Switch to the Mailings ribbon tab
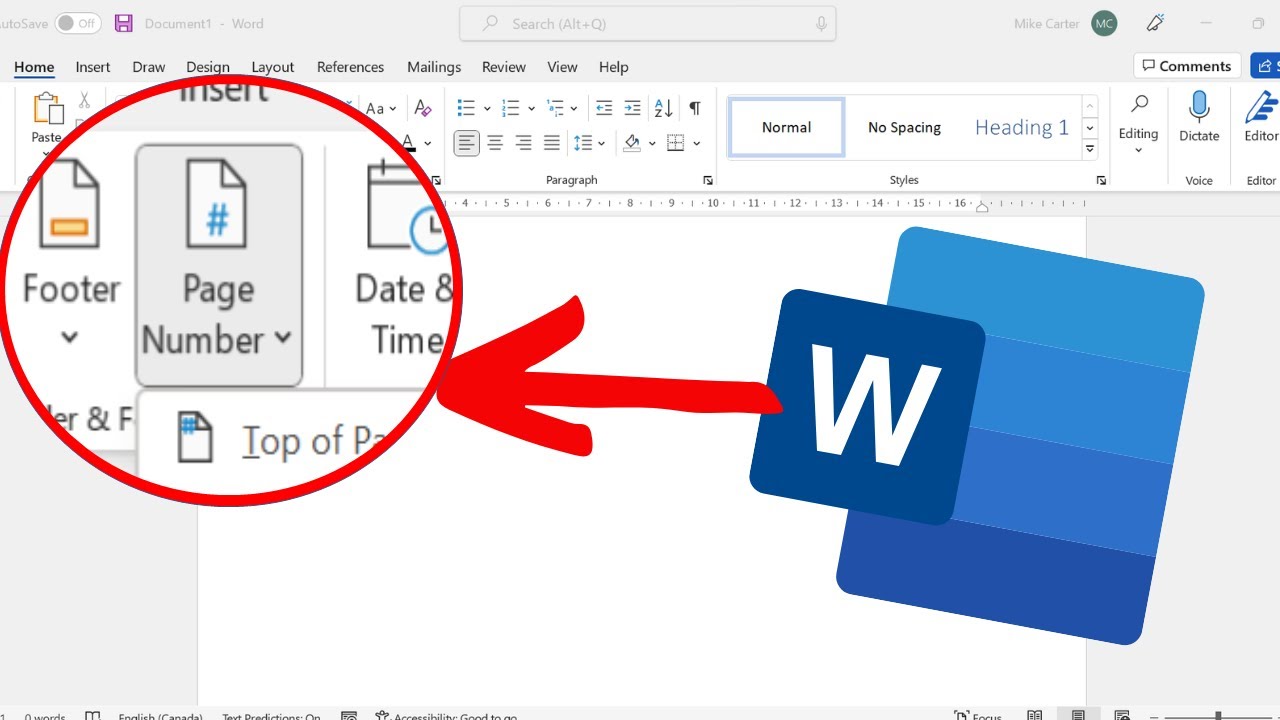This screenshot has width=1280, height=720. click(433, 67)
